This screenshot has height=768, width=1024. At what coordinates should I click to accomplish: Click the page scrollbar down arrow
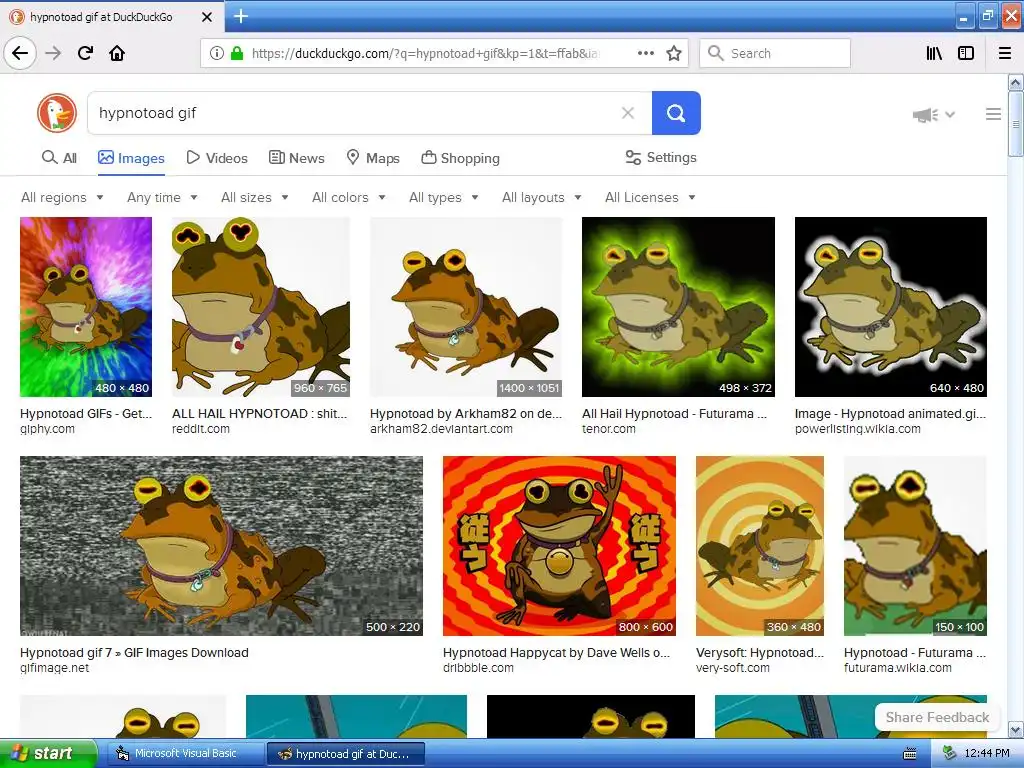[1015, 729]
